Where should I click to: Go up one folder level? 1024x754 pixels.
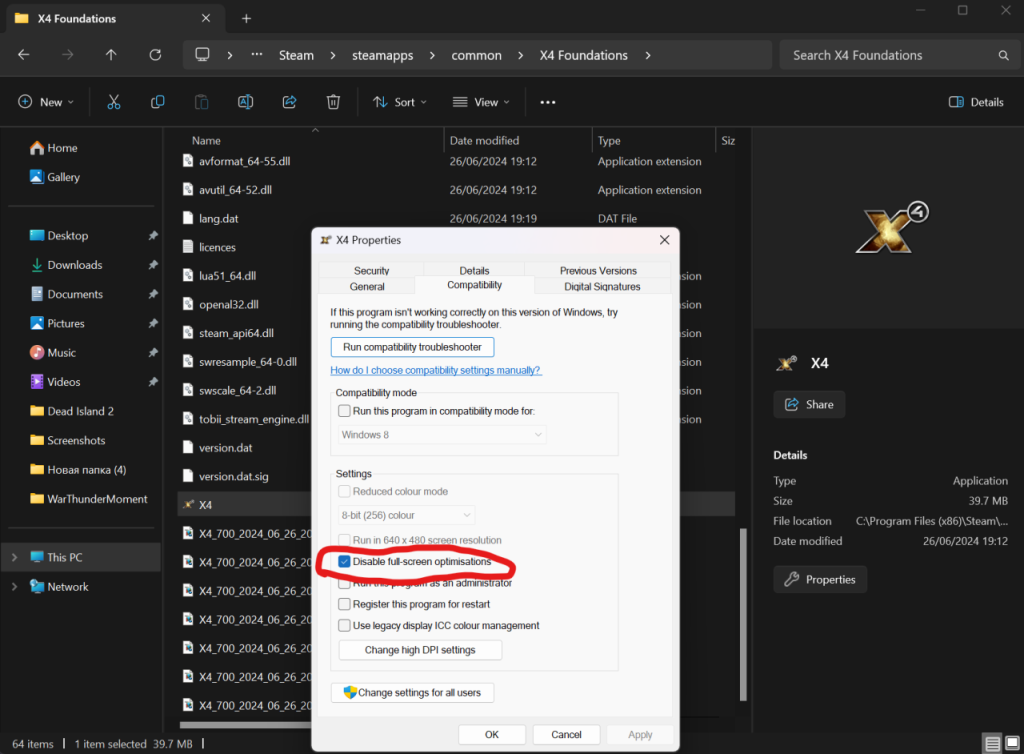(x=111, y=55)
